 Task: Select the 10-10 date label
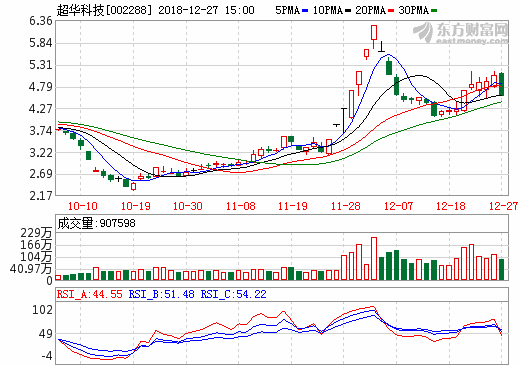[x=82, y=206]
